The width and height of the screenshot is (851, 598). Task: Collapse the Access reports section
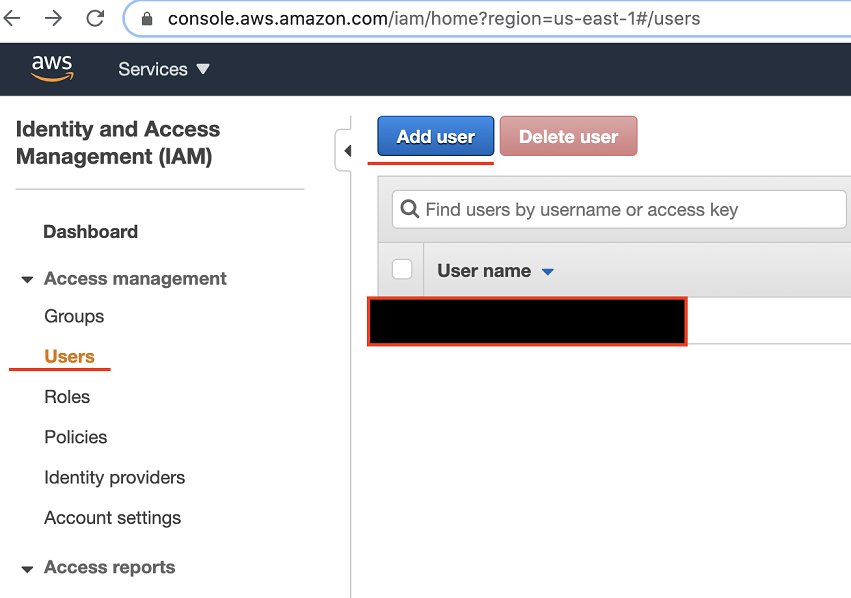pyautogui.click(x=27, y=568)
